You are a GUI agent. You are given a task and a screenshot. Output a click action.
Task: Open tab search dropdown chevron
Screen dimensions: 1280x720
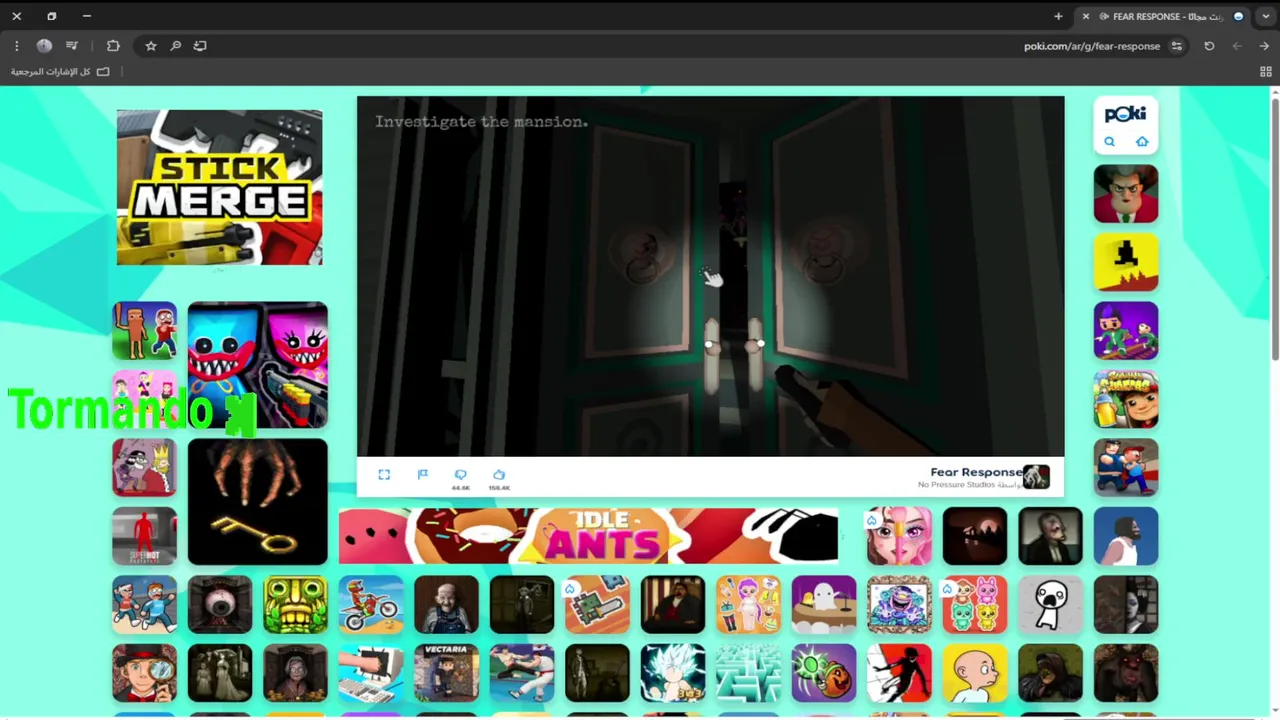point(1266,16)
